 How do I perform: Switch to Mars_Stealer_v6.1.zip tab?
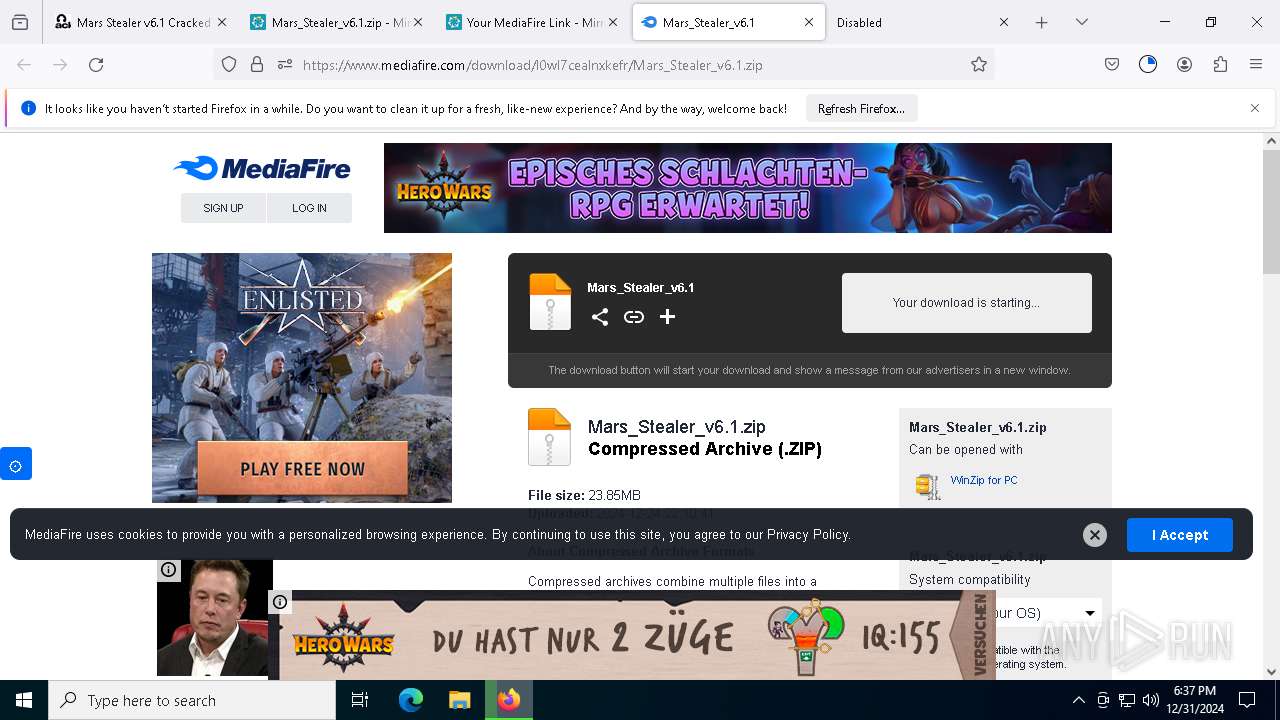[337, 22]
